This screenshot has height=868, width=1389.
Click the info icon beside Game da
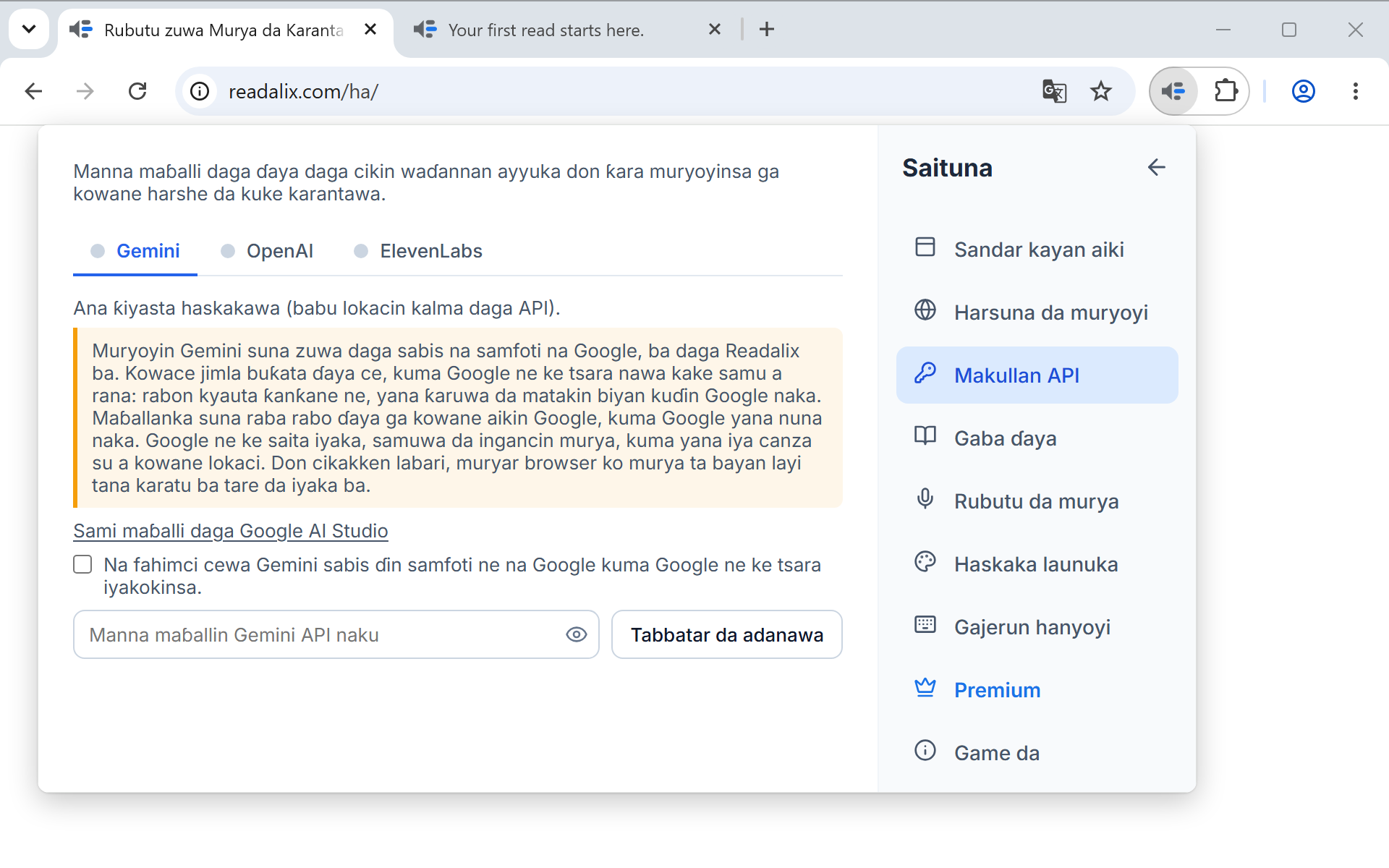pyautogui.click(x=925, y=751)
